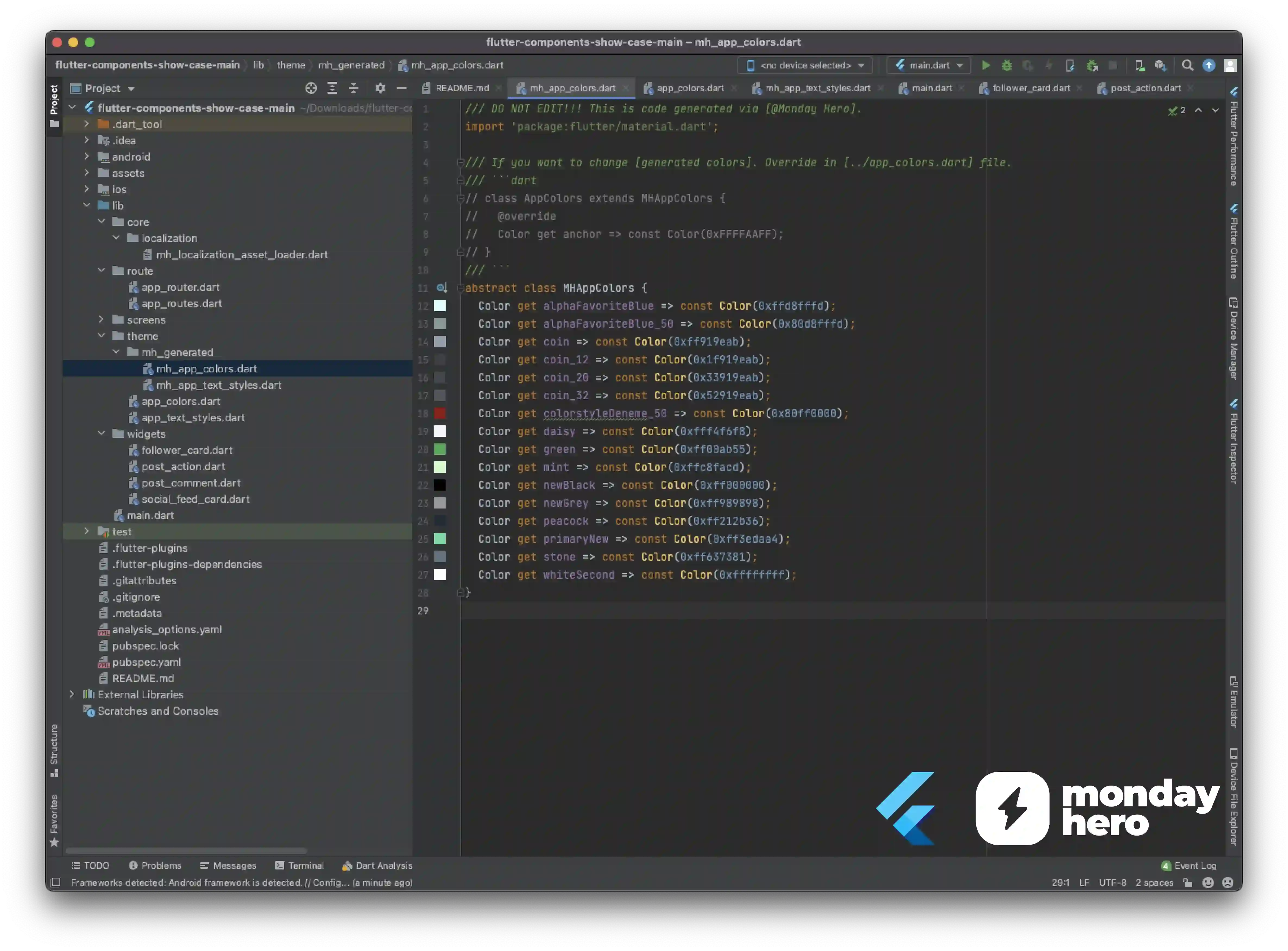
Task: Open the Event Log
Action: click(1189, 866)
